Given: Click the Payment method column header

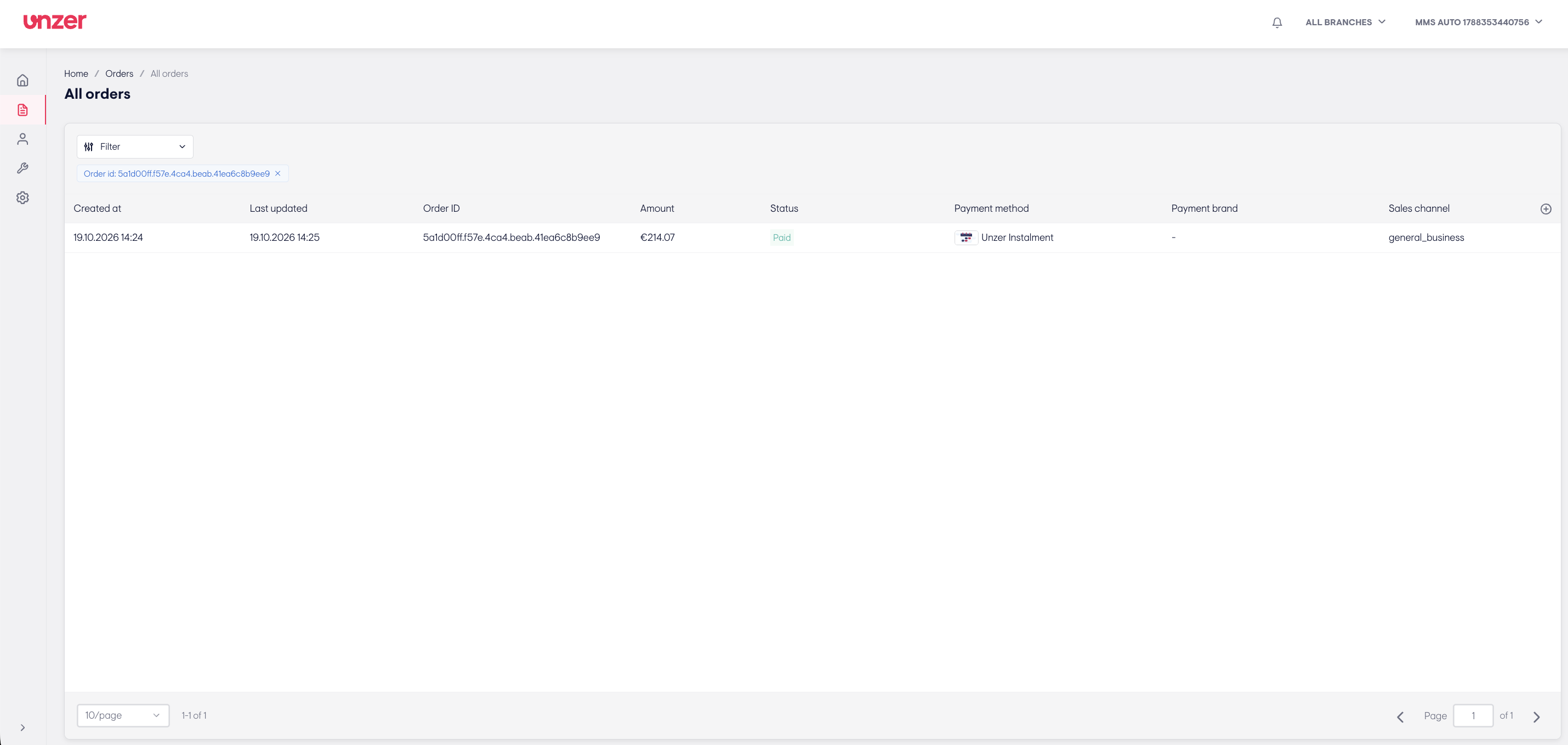Looking at the screenshot, I should pyautogui.click(x=992, y=208).
